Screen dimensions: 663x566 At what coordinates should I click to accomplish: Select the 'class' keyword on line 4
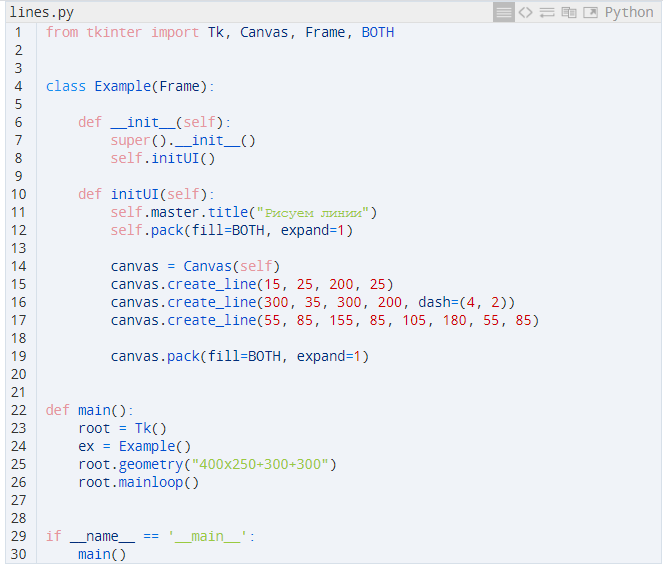pyautogui.click(x=66, y=86)
